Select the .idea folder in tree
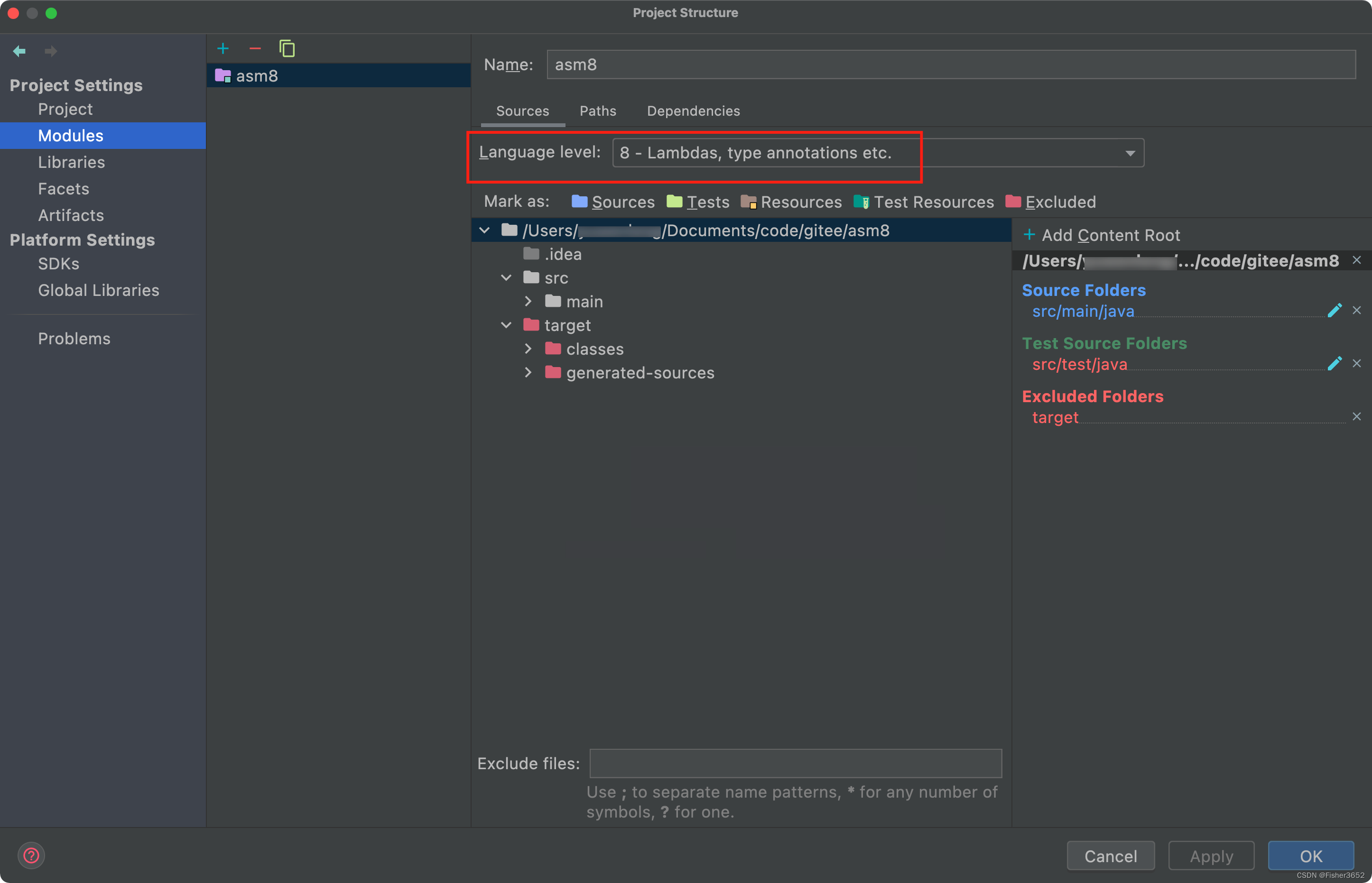 741,254
